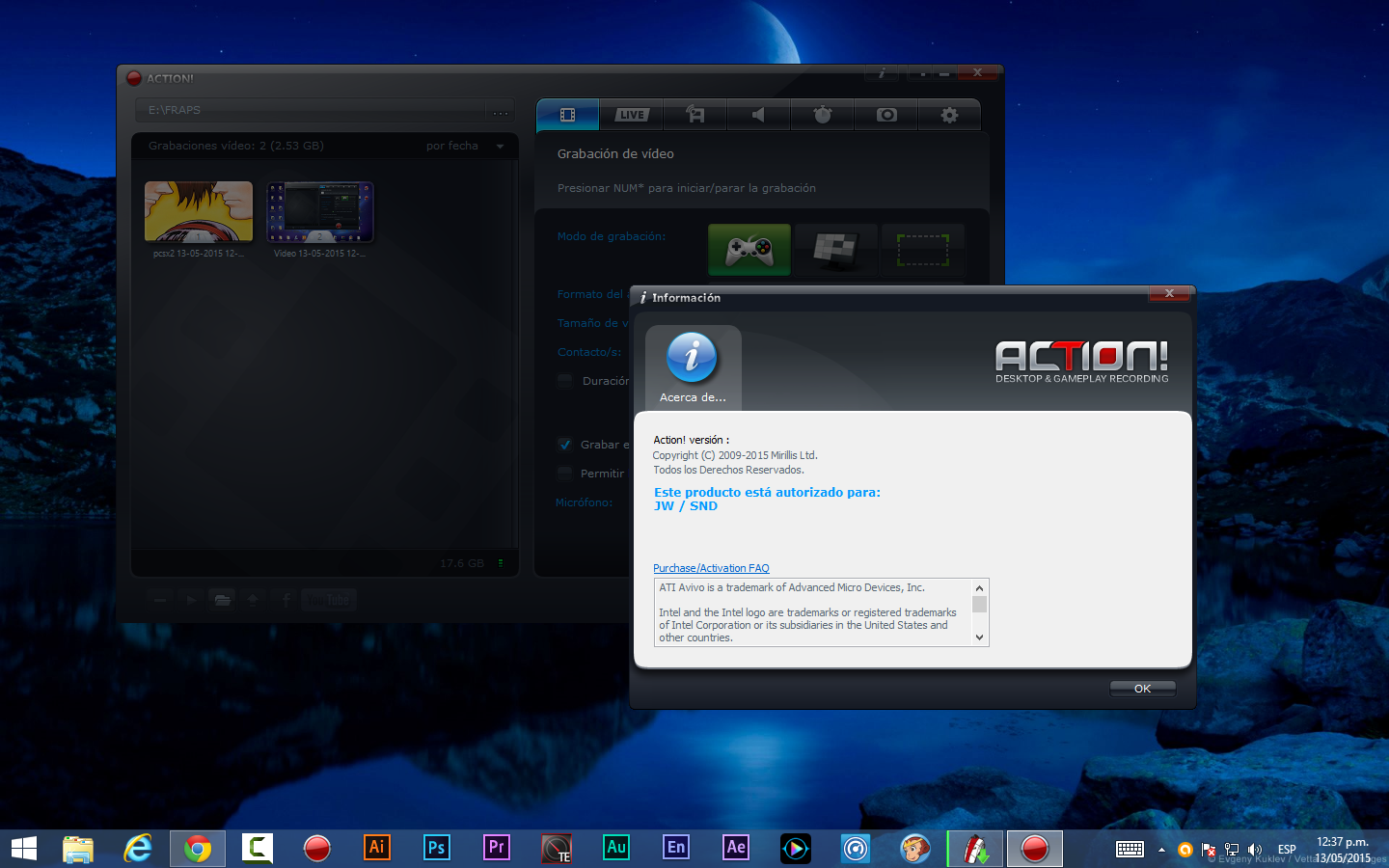Click OK in the Información dialog

1142,689
